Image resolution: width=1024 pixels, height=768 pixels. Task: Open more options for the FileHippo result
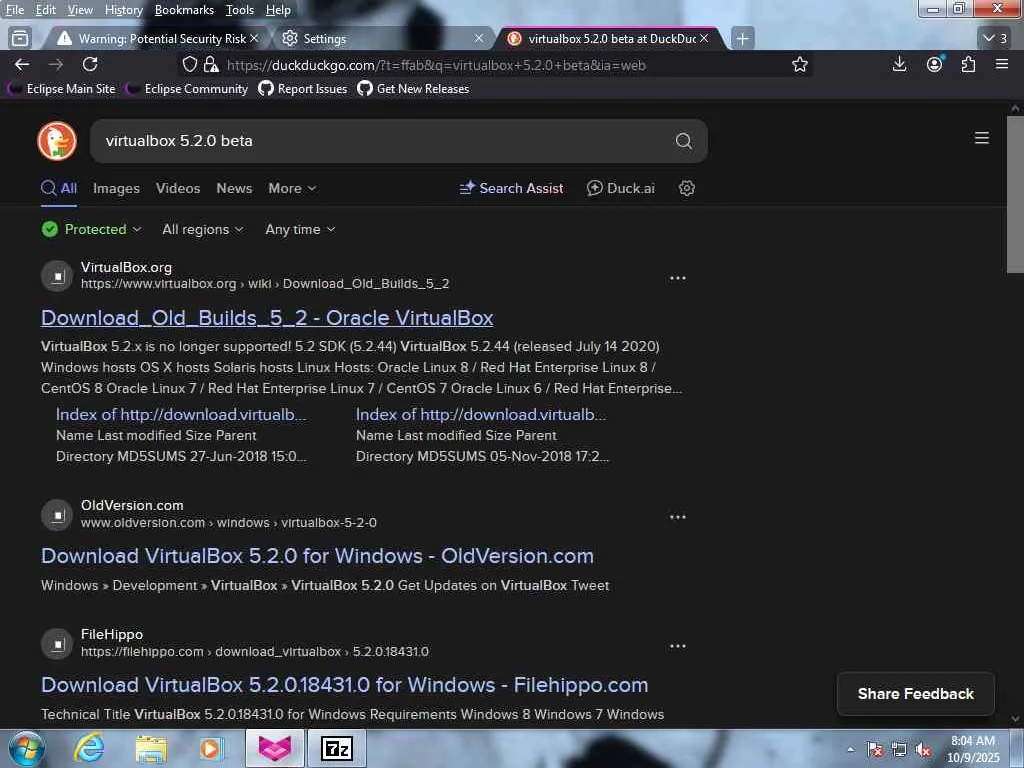[678, 647]
